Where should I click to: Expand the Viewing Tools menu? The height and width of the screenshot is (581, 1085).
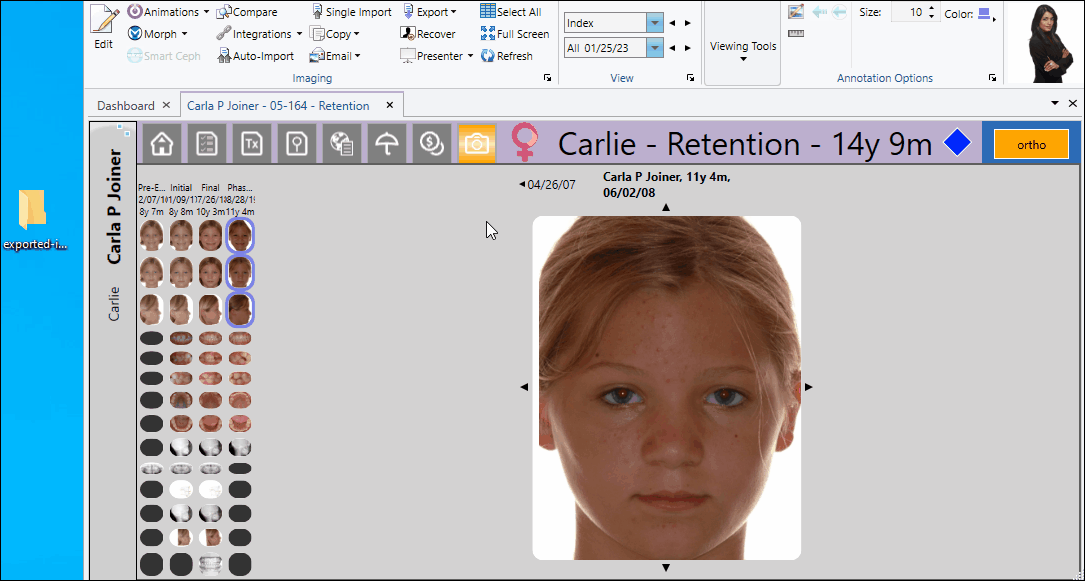743,50
